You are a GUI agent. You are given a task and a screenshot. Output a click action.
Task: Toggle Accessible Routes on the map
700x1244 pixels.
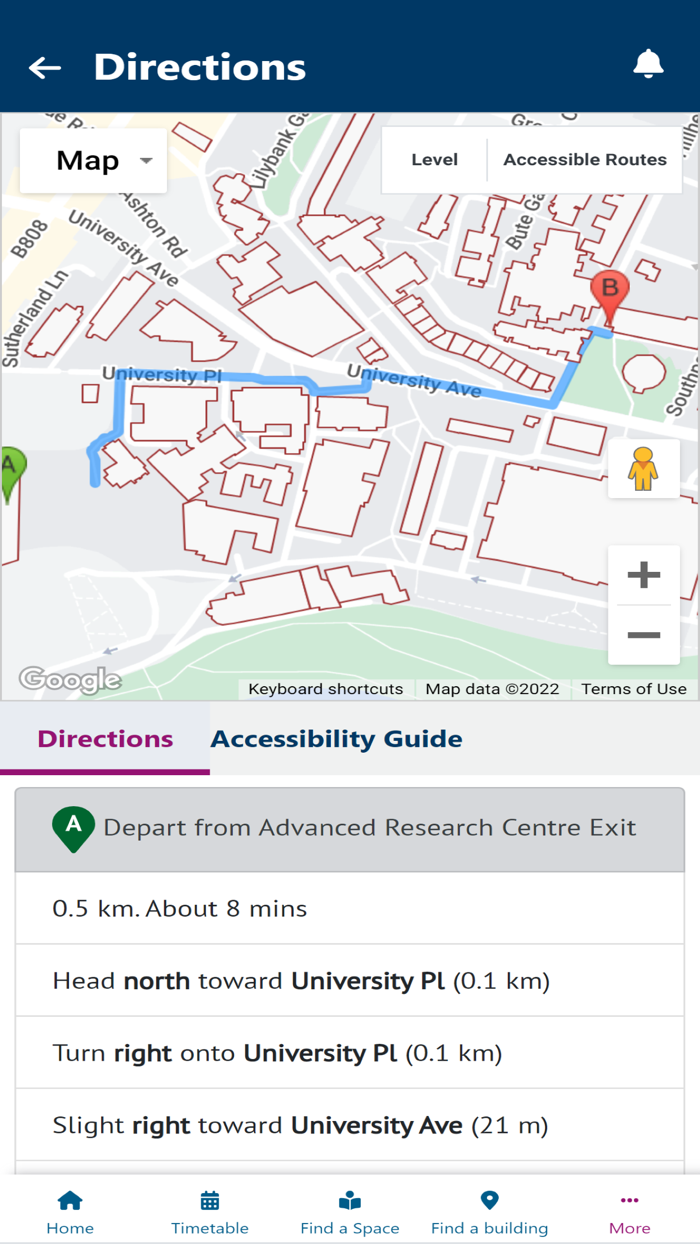(x=586, y=159)
